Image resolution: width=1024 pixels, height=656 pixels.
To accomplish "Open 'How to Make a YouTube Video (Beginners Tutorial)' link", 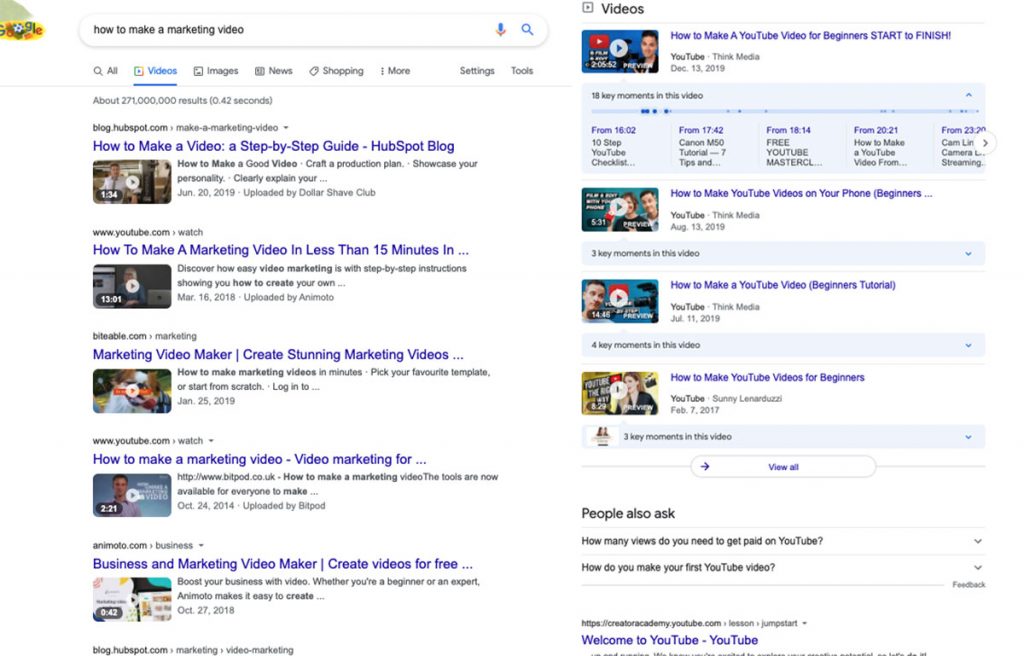I will [x=783, y=285].
